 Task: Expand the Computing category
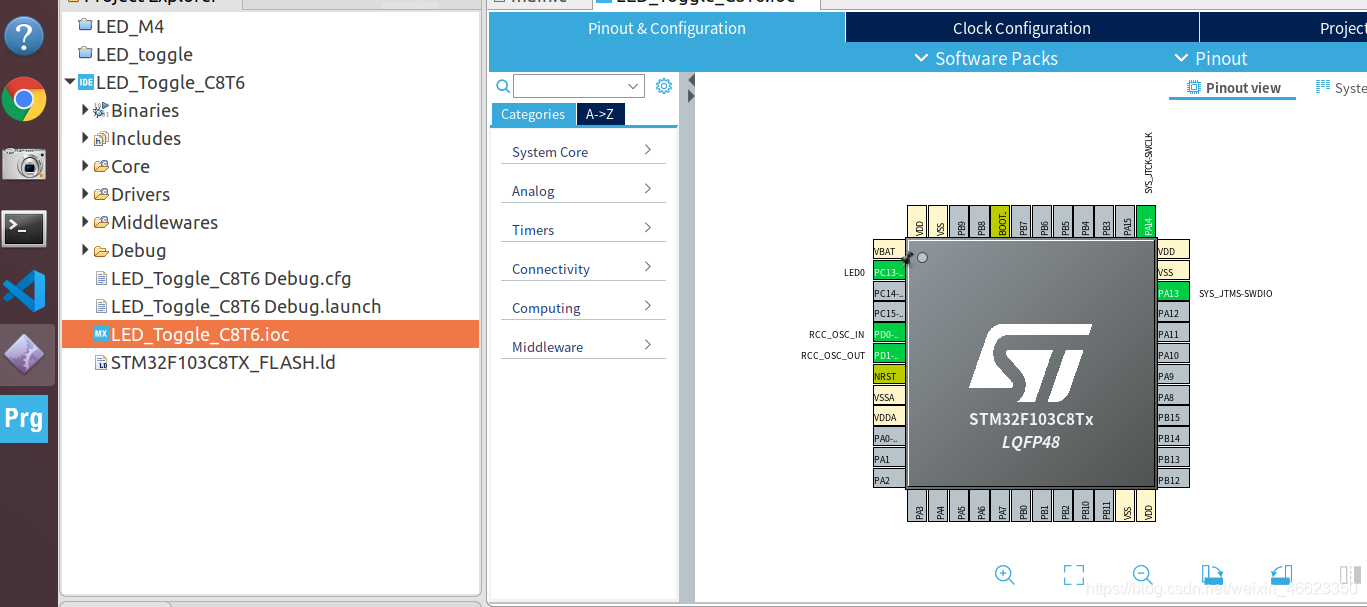tap(583, 308)
